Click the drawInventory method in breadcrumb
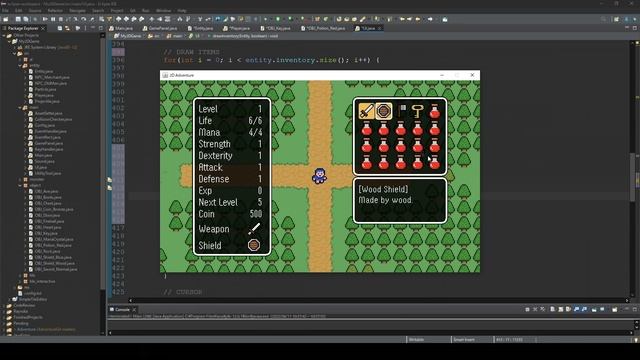The width and height of the screenshot is (640, 360). (245, 36)
